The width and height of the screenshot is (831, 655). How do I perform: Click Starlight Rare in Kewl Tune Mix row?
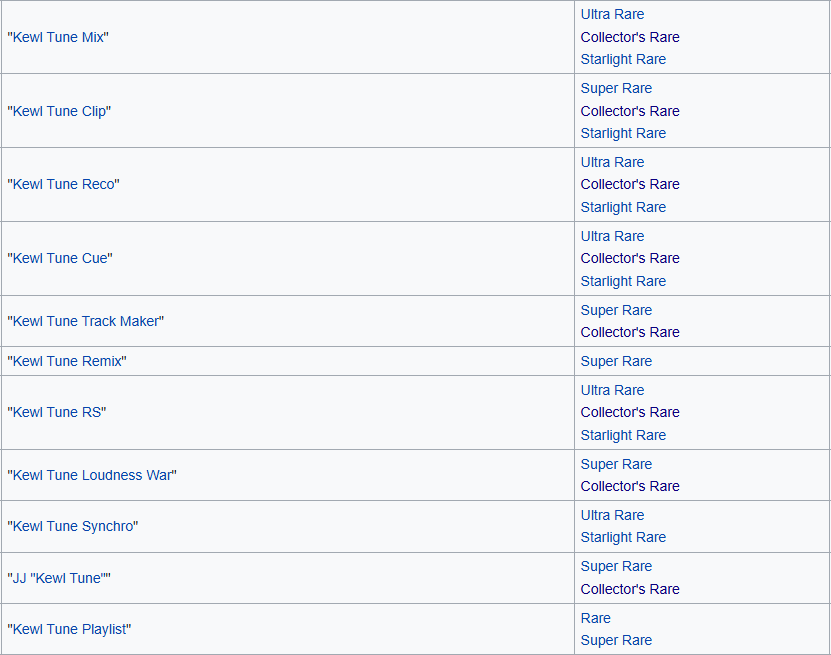pos(623,59)
